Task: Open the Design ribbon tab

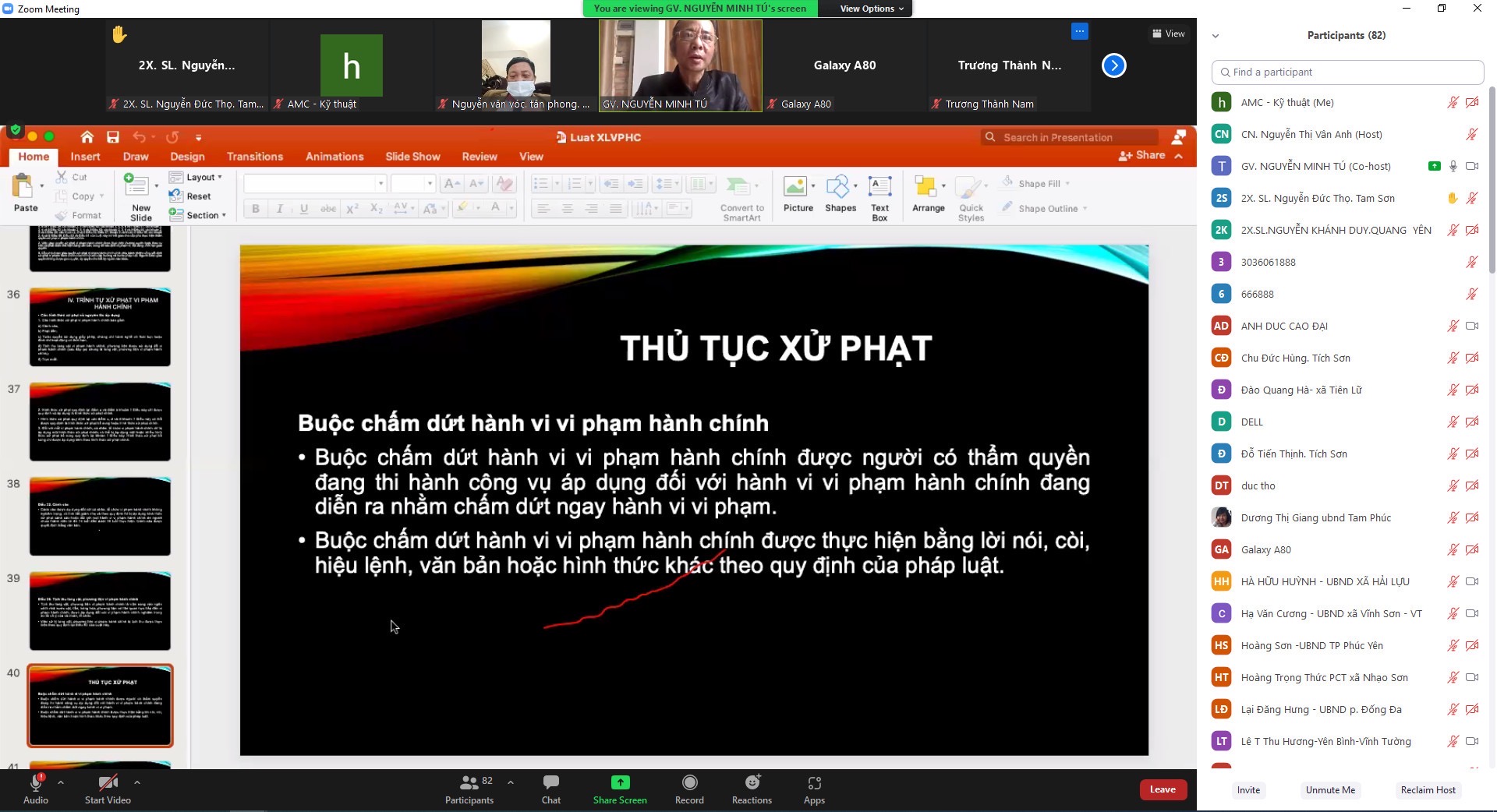Action: (x=187, y=157)
